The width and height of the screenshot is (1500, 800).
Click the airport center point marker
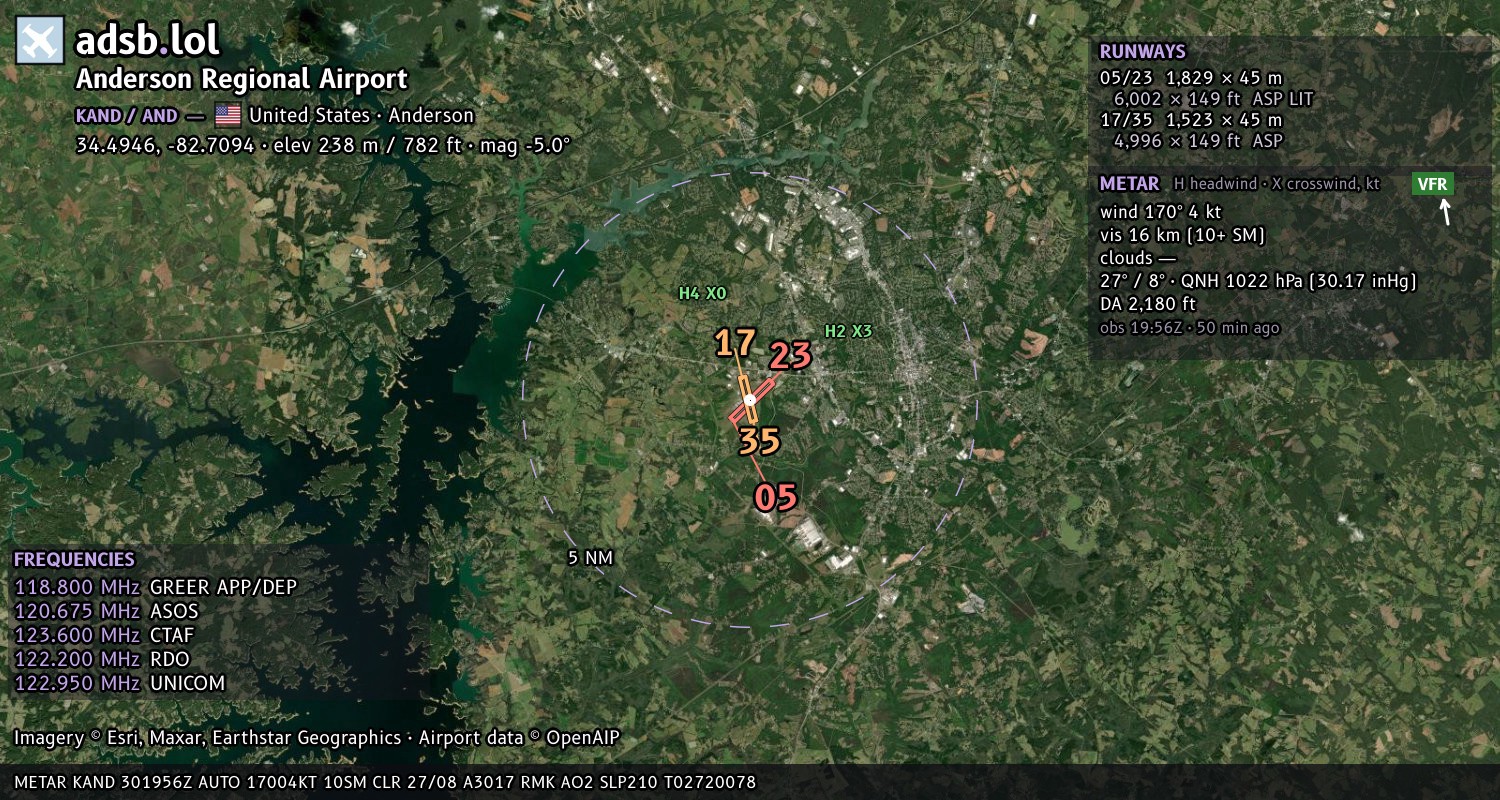(x=749, y=400)
